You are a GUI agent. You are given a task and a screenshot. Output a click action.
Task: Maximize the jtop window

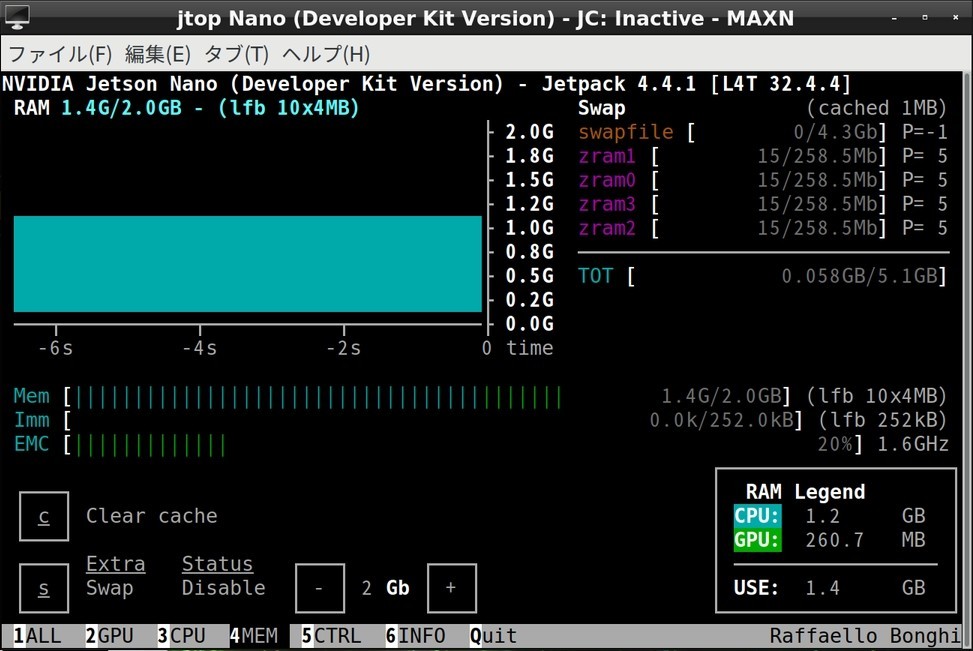click(x=925, y=18)
